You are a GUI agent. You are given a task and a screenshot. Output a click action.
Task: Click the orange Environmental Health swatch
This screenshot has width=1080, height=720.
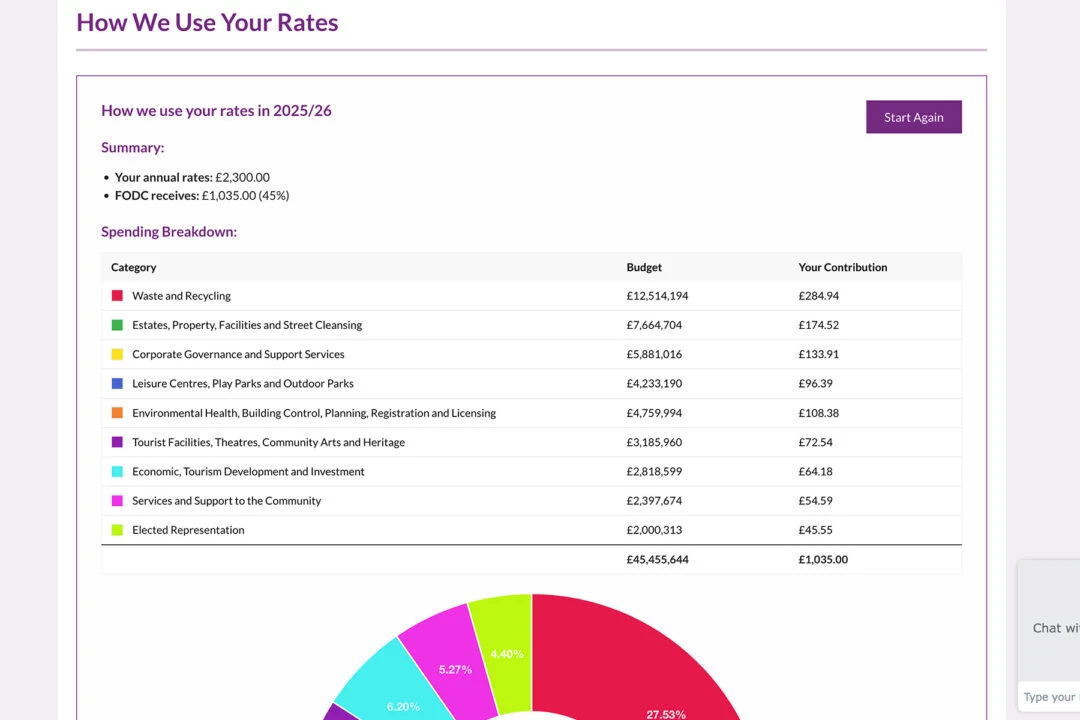(117, 413)
